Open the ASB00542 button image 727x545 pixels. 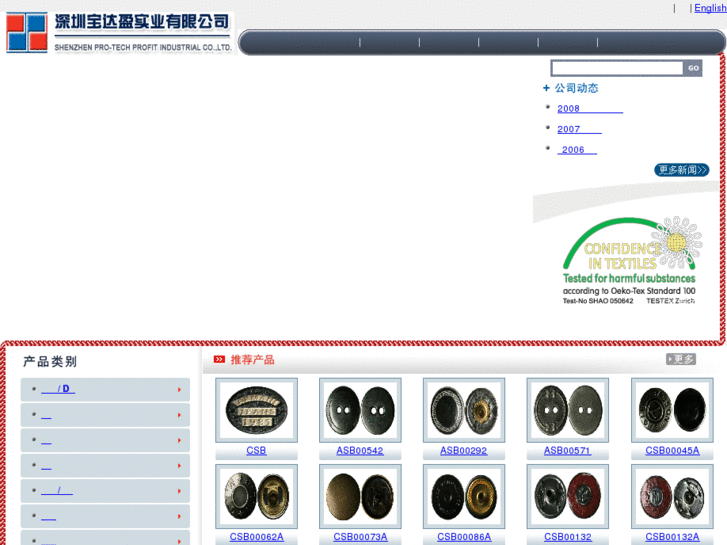pyautogui.click(x=360, y=410)
